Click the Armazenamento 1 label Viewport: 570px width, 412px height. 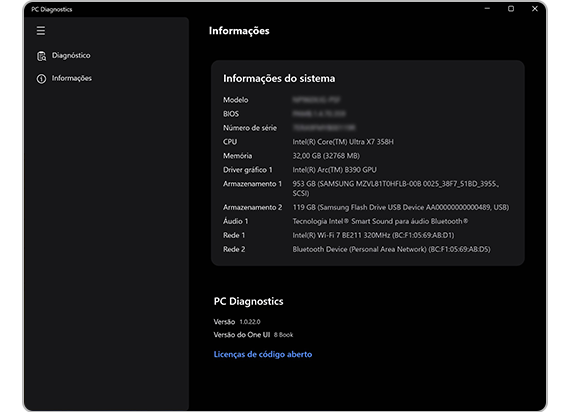click(252, 184)
